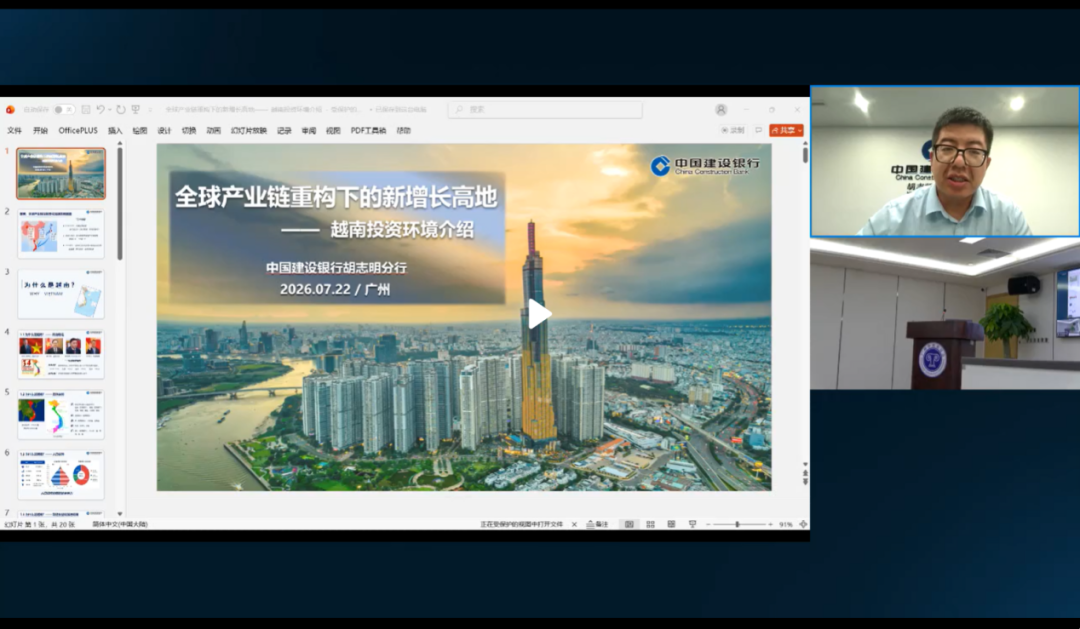Open the 帮助 help tab
This screenshot has height=629, width=1080.
[x=404, y=130]
